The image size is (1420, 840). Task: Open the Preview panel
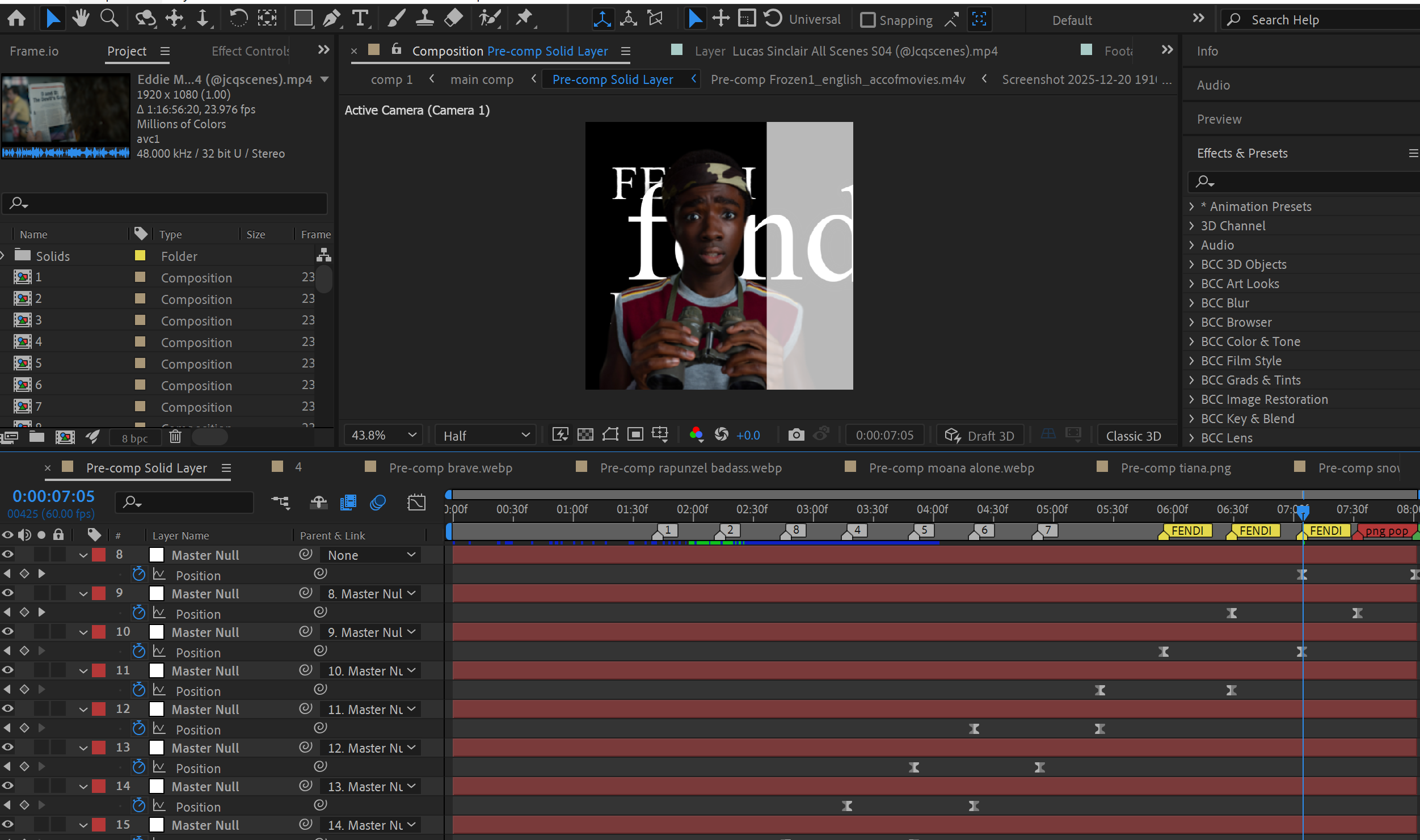coord(1219,119)
